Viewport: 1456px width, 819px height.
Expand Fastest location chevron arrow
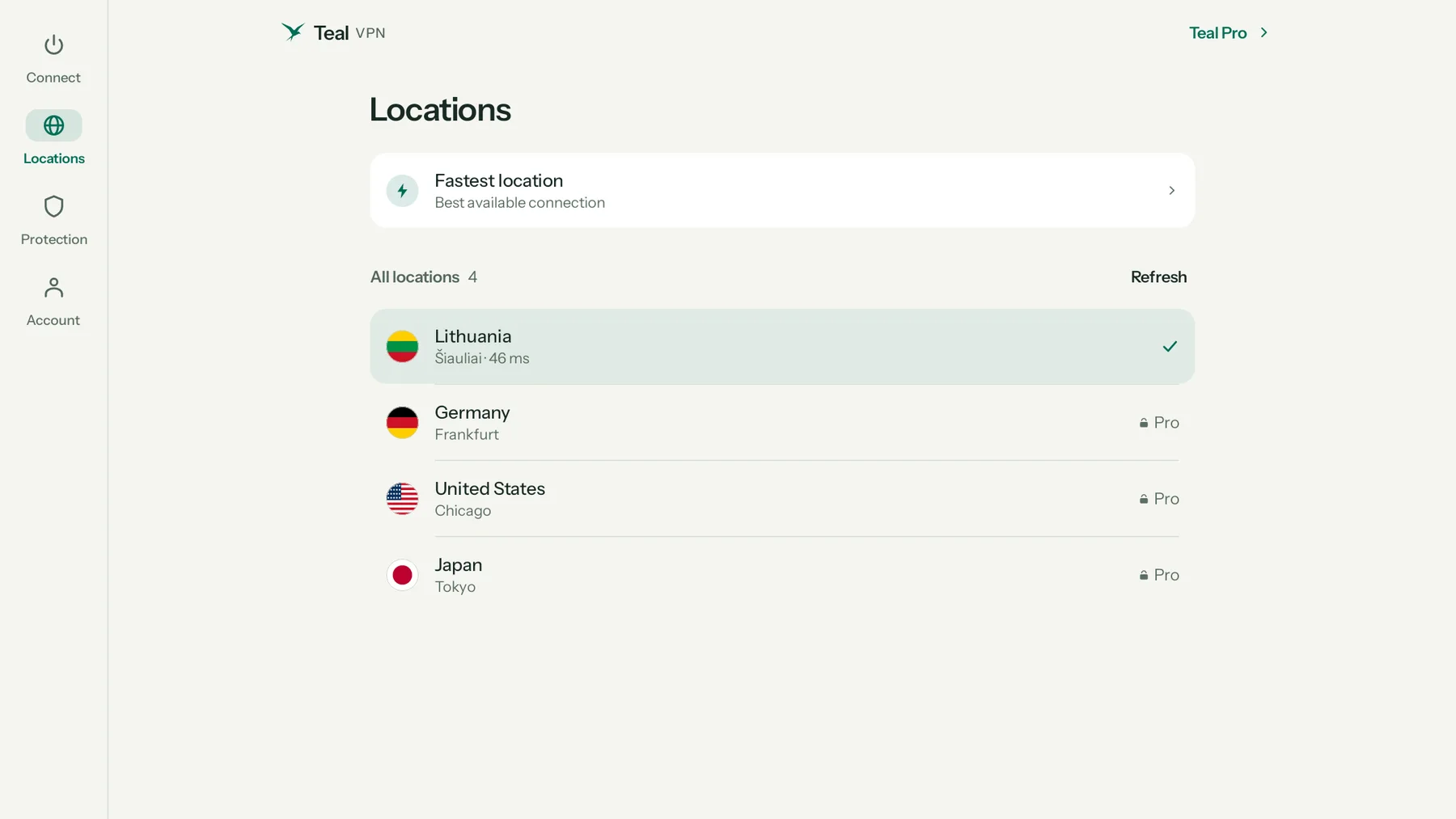point(1171,191)
